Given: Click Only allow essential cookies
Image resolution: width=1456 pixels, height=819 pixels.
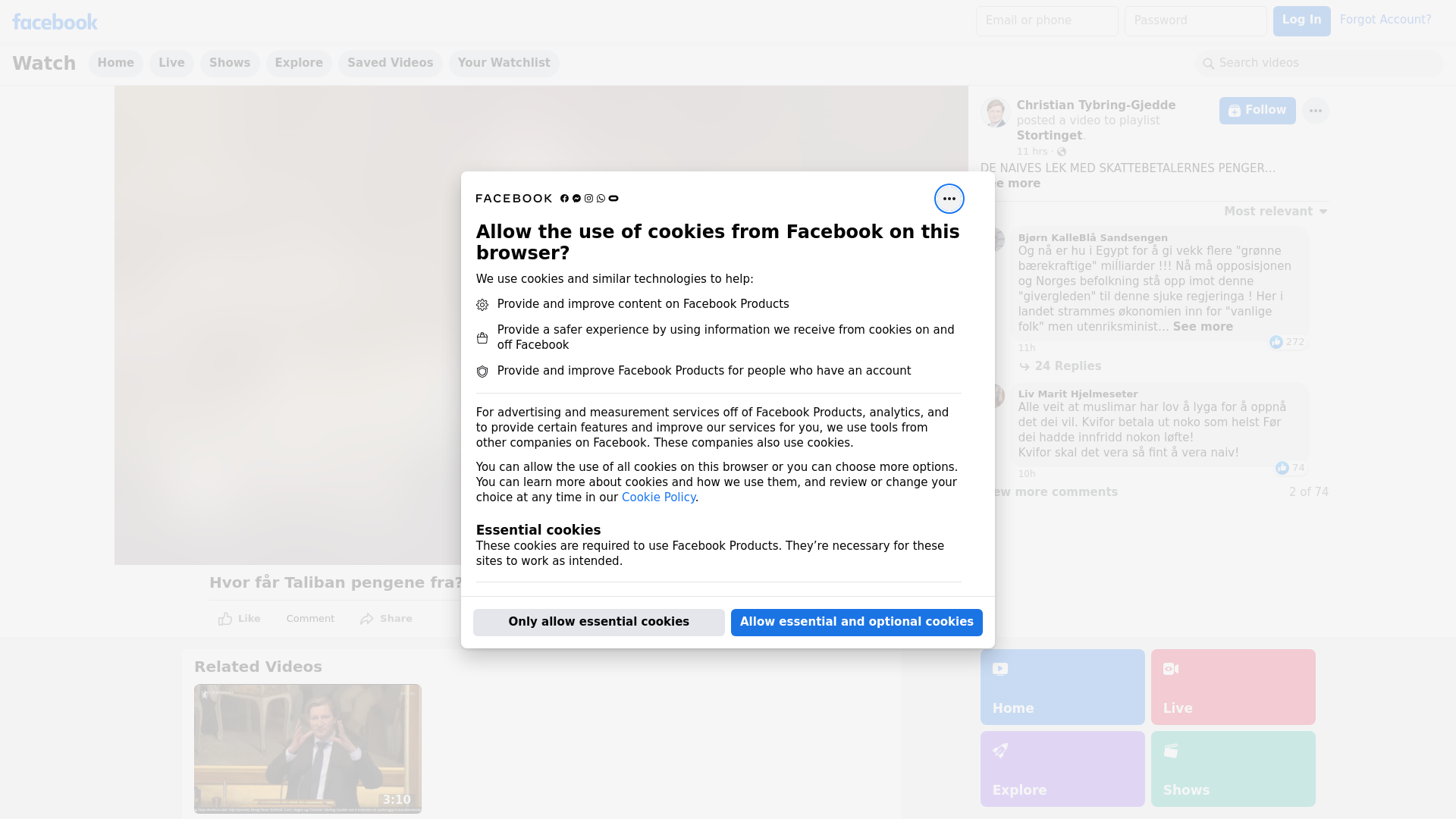Looking at the screenshot, I should [599, 623].
